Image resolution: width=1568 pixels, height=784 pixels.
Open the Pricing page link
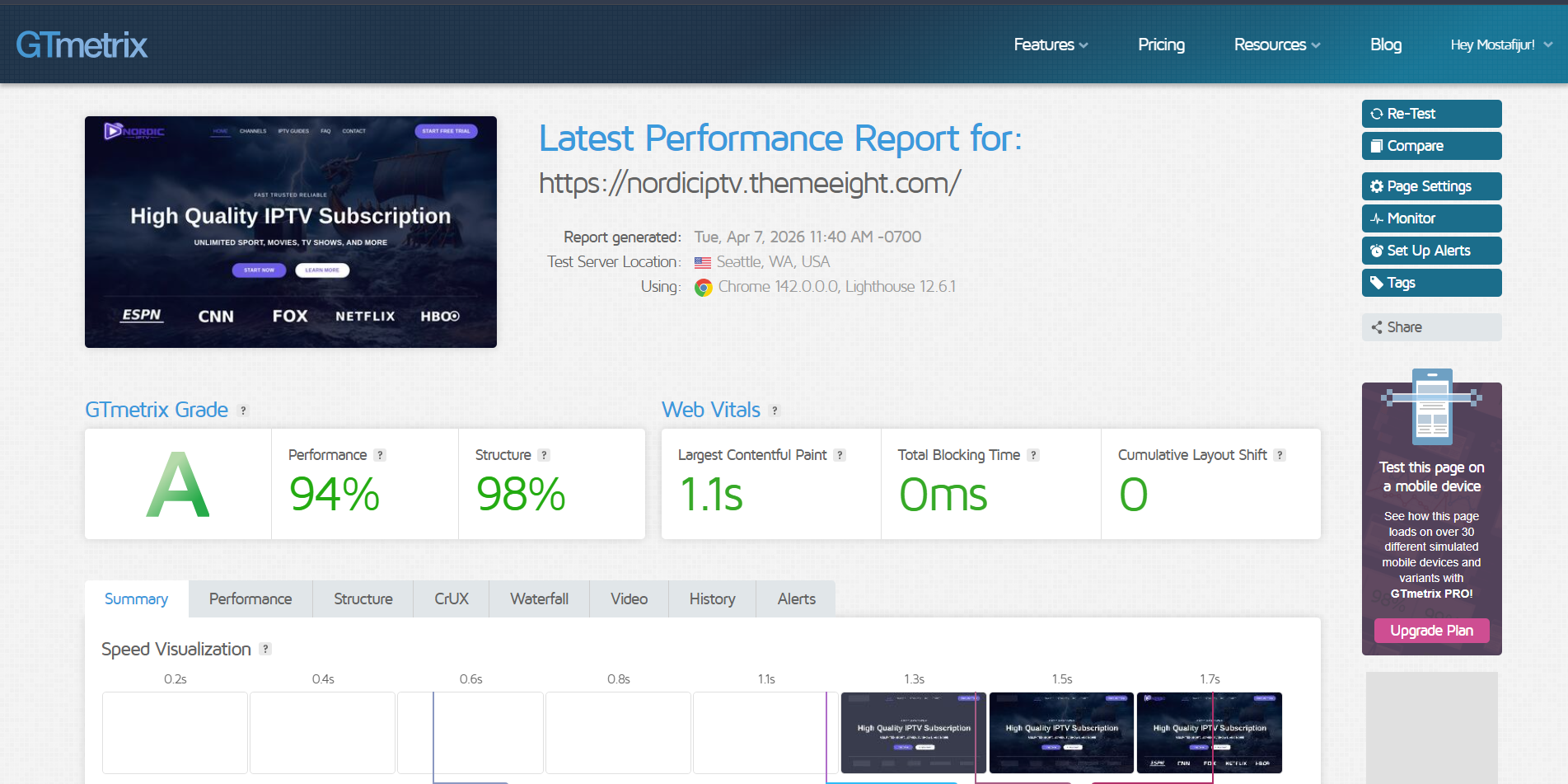1161,45
